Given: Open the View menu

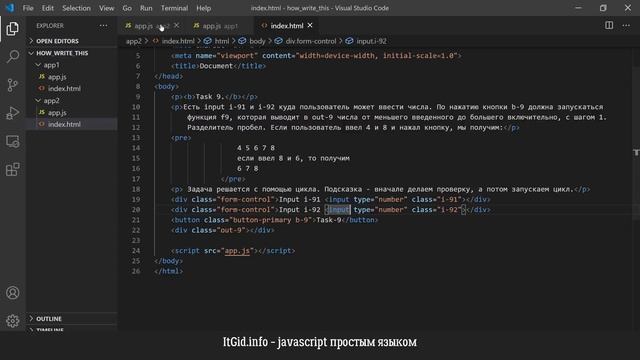Looking at the screenshot, I should click(x=107, y=8).
